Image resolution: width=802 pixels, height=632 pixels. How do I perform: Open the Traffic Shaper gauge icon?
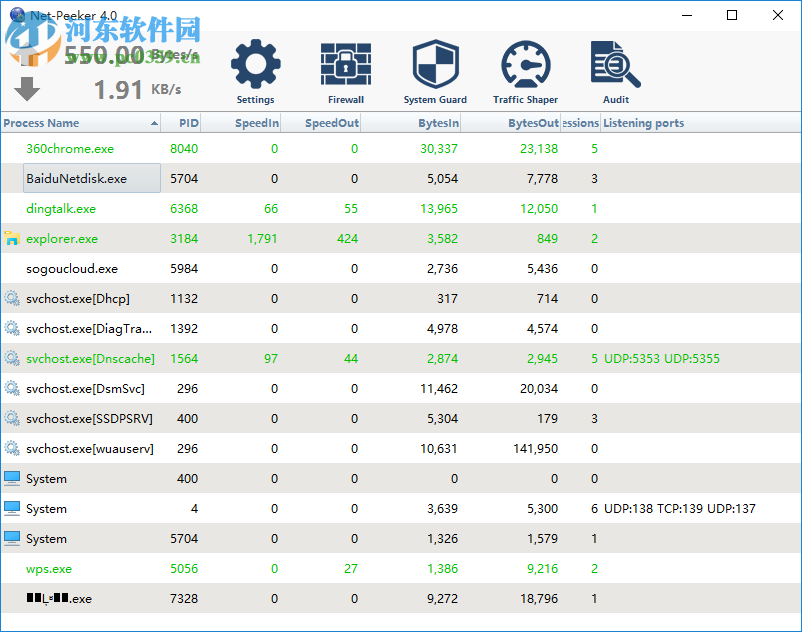click(x=525, y=62)
